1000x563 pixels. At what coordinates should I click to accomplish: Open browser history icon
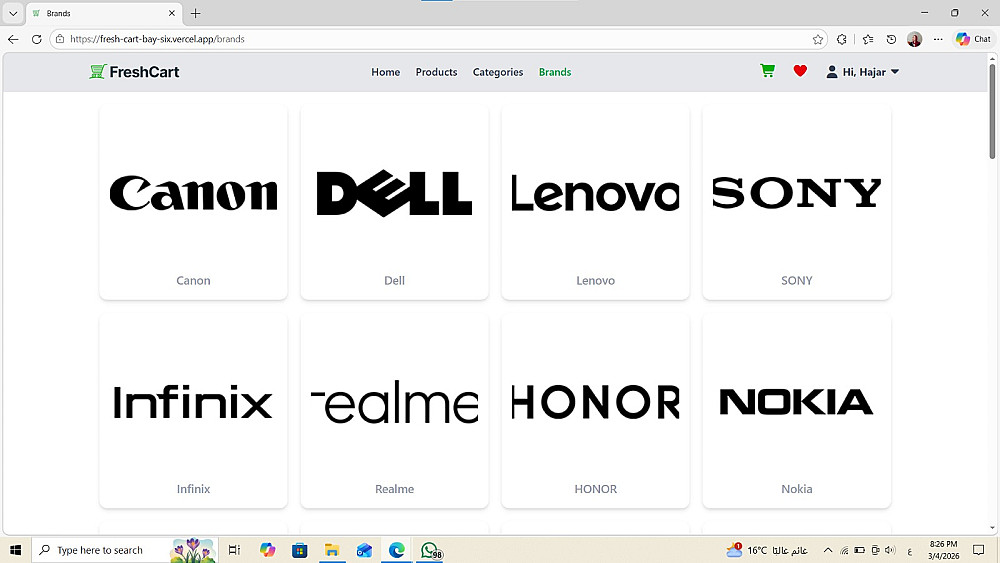click(891, 40)
